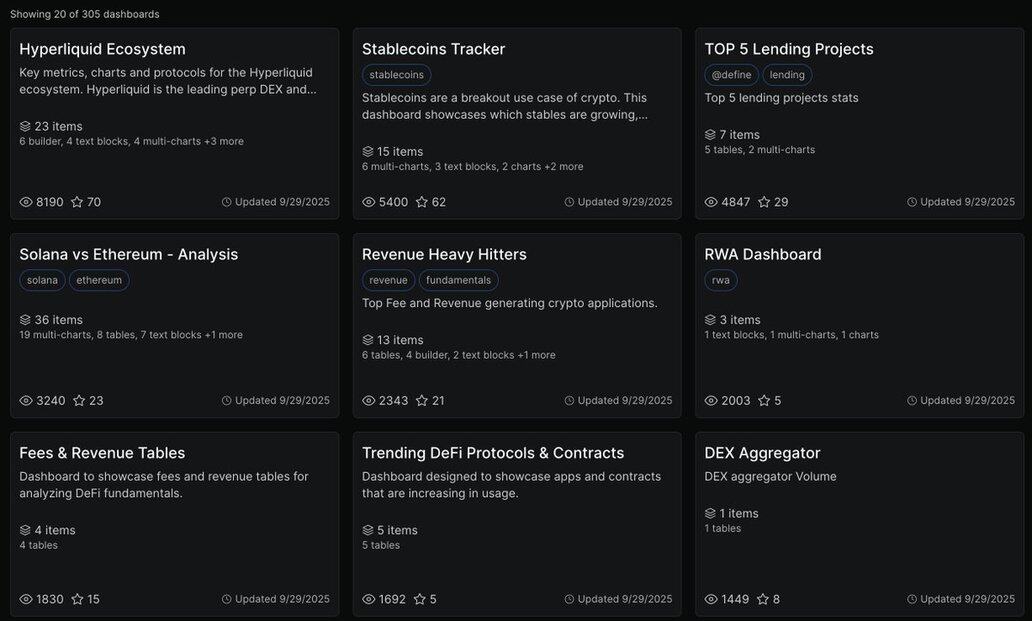Click the layers icon on Trending DeFi Protocols card
This screenshot has height=621, width=1032.
pos(368,531)
